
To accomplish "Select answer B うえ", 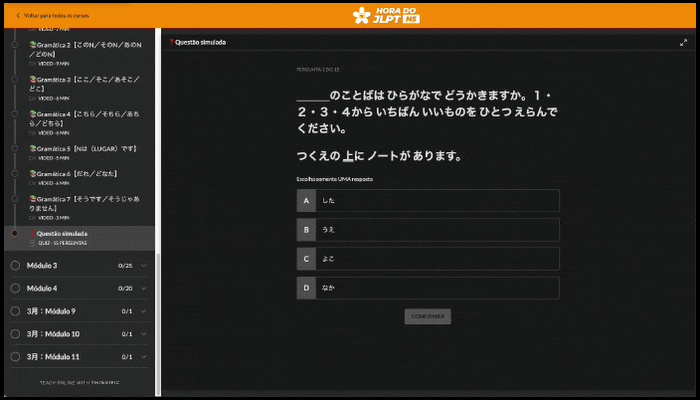I will pyautogui.click(x=428, y=230).
